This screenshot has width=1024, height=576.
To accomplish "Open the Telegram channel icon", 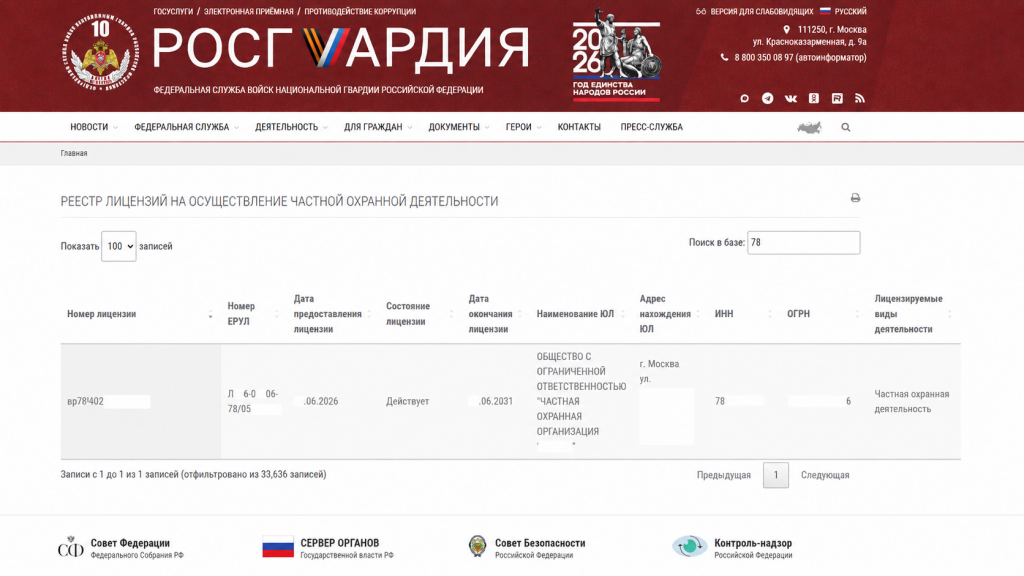I will pyautogui.click(x=767, y=99).
